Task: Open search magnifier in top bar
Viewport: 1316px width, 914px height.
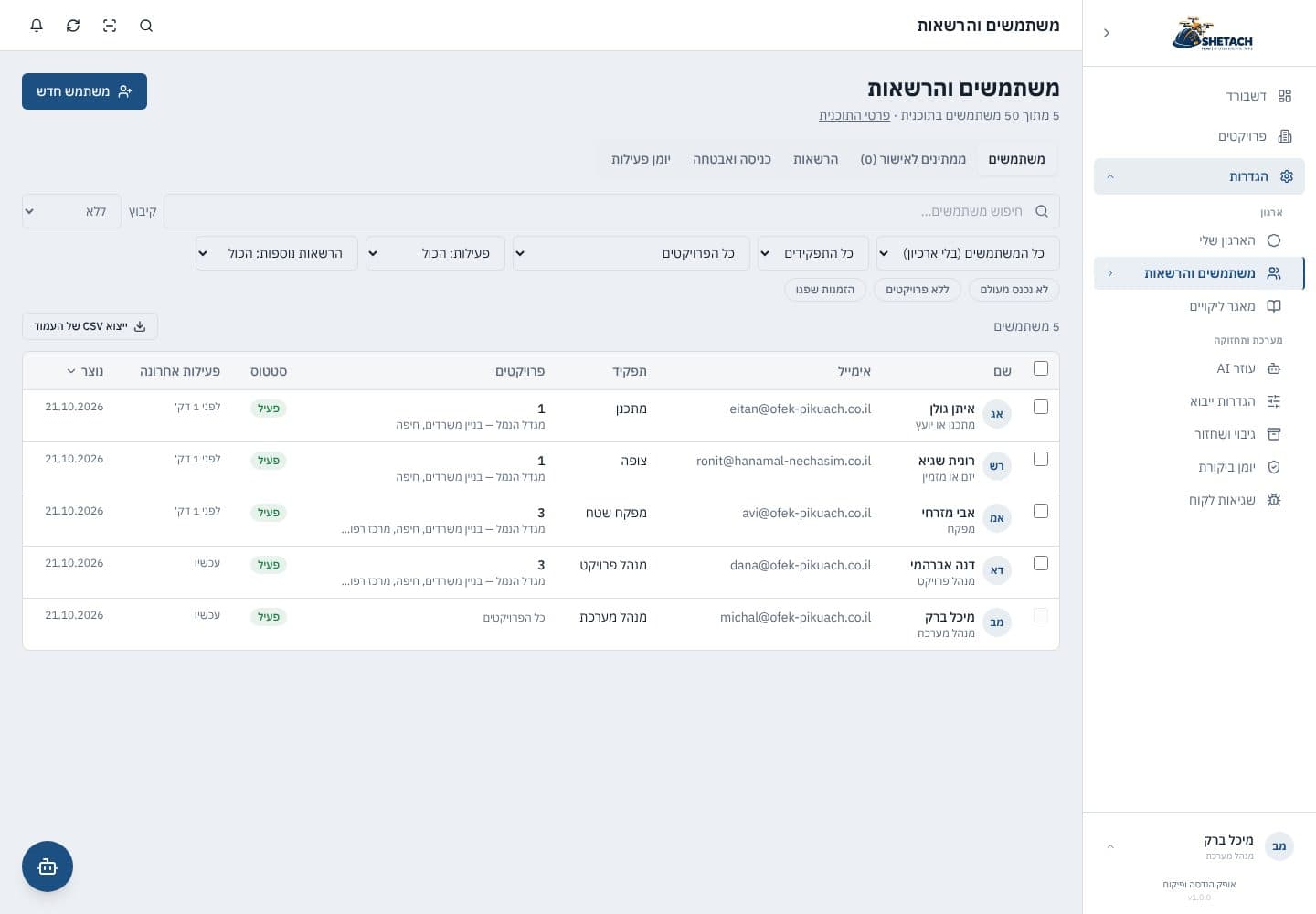Action: (x=146, y=26)
